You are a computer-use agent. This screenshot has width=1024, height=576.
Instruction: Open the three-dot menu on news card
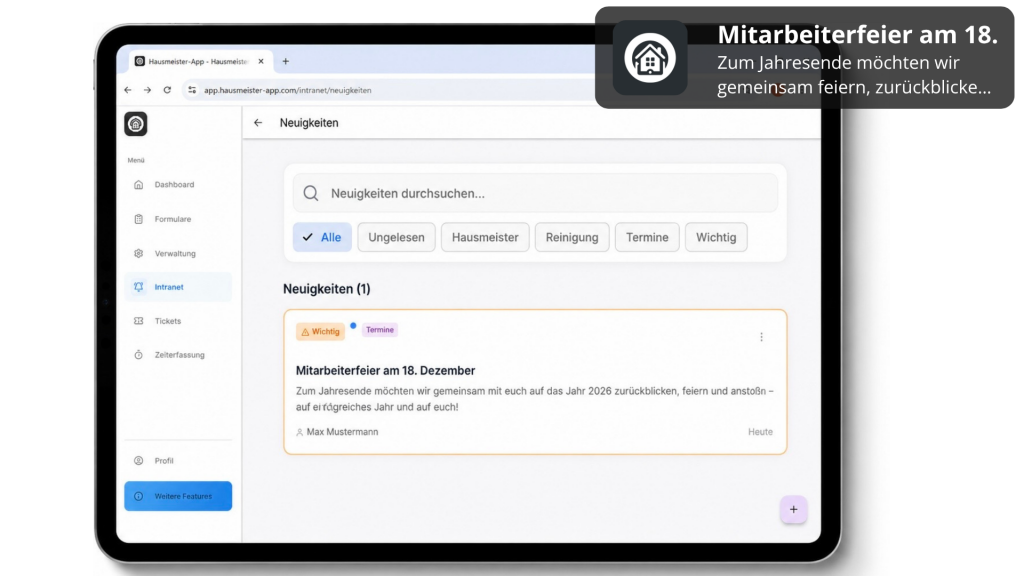[761, 337]
